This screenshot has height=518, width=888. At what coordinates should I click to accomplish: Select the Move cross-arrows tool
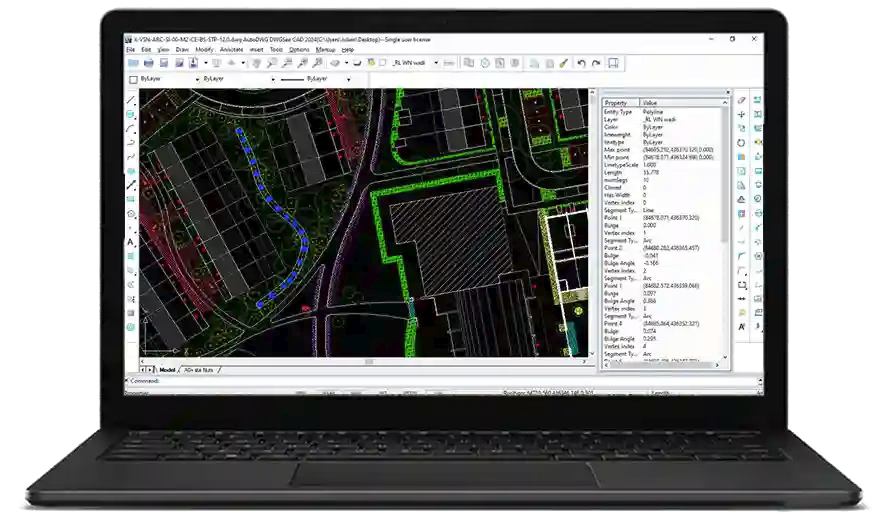[x=741, y=114]
